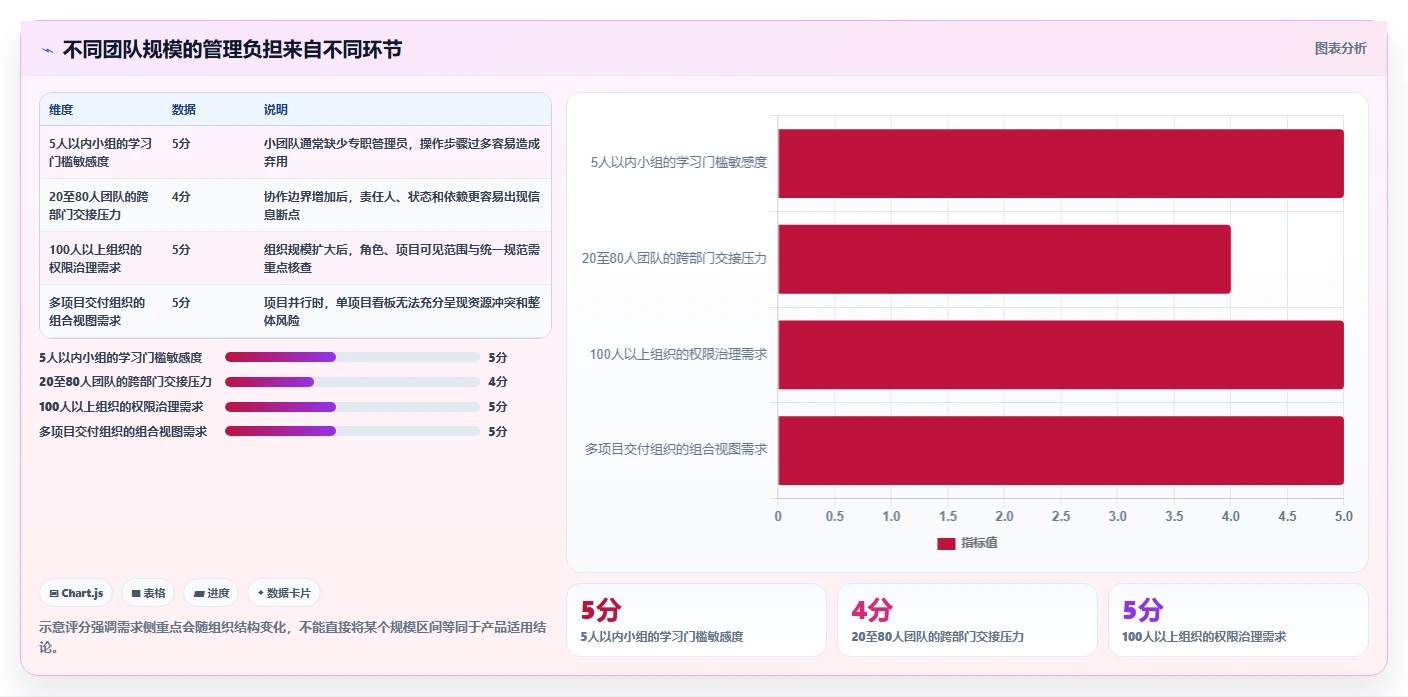Click the footnote starting 示意评分强调需求侧重点
Viewport: 1408px width, 697px height.
pyautogui.click(x=292, y=637)
